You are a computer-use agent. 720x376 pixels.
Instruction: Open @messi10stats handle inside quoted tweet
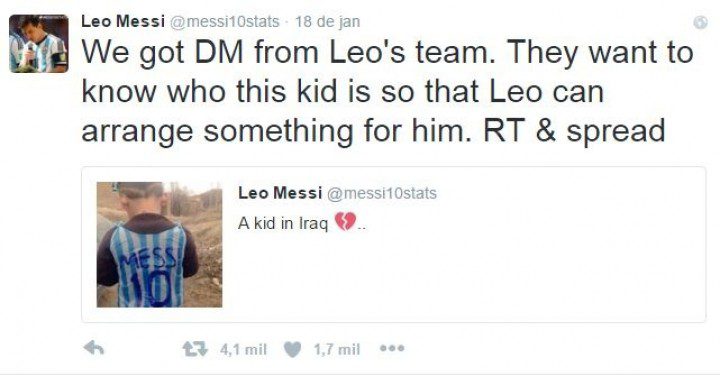(x=382, y=193)
